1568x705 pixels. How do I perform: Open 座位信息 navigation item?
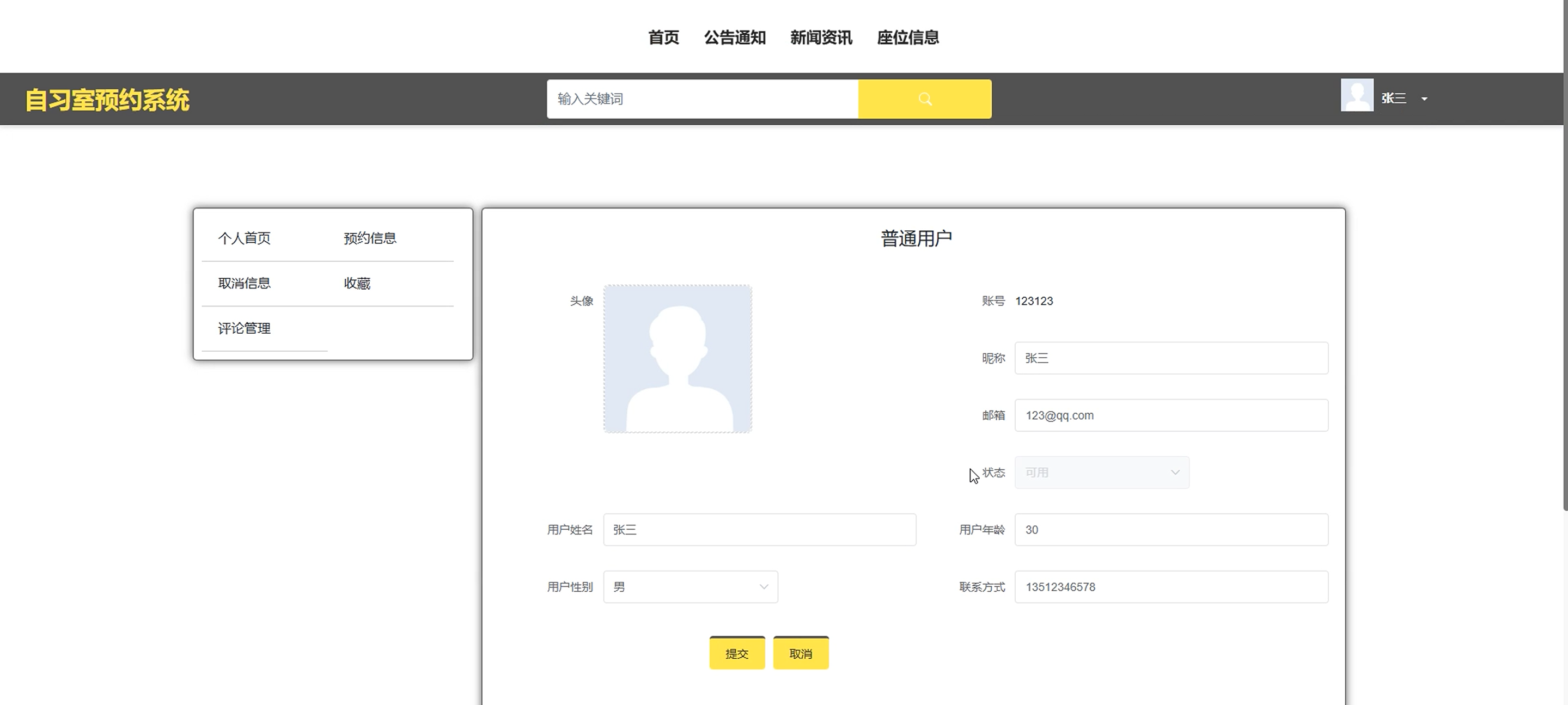pyautogui.click(x=907, y=38)
